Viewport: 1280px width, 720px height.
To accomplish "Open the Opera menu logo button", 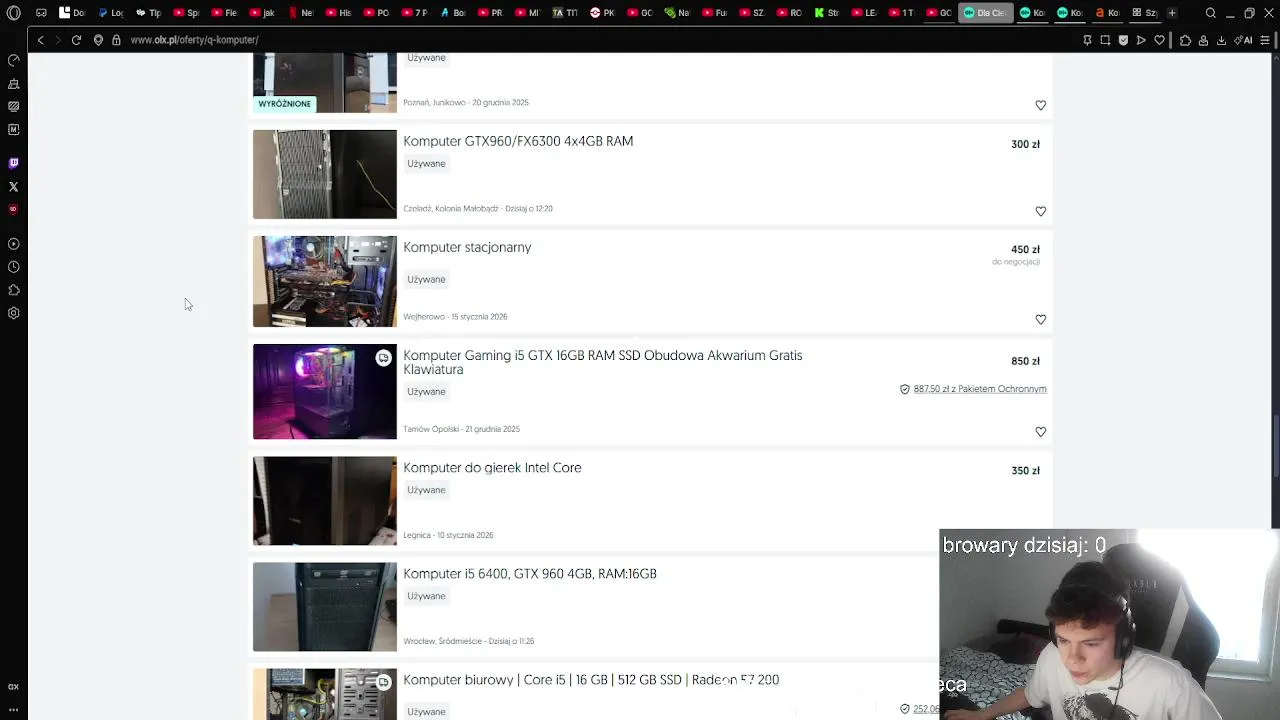I will tap(13, 13).
